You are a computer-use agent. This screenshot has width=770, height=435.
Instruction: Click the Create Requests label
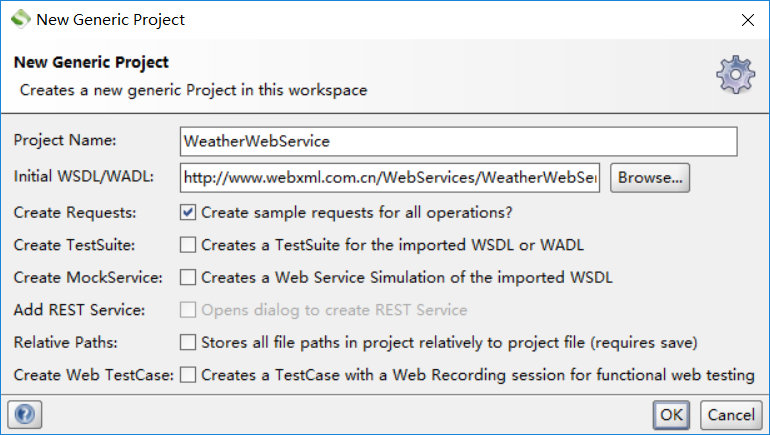click(x=75, y=213)
